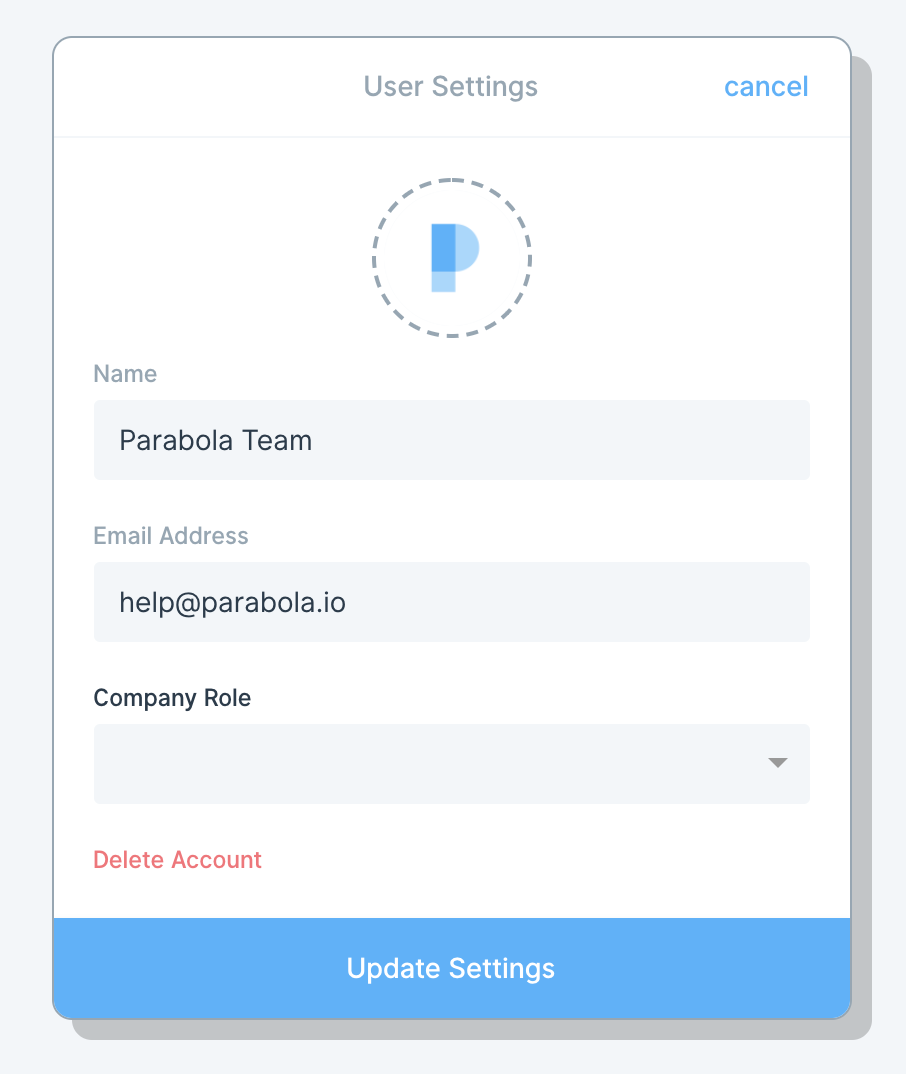Click the Parabola P logo avatar

[455, 258]
